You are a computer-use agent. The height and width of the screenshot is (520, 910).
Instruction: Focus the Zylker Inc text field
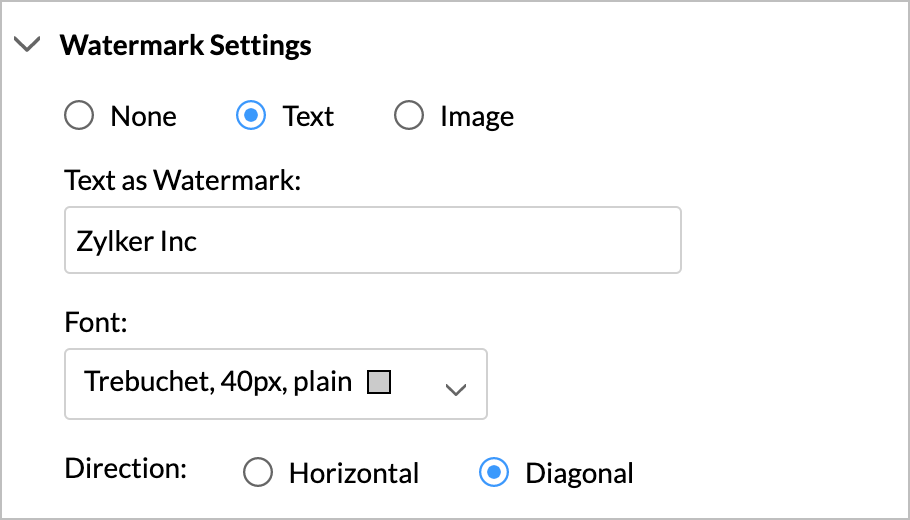tap(372, 241)
